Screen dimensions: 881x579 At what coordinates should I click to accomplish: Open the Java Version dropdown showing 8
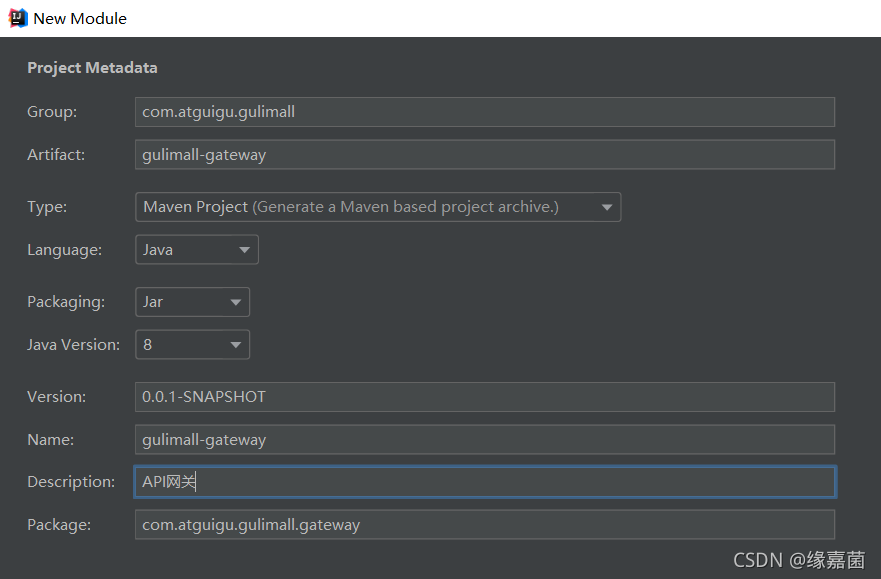tap(192, 344)
